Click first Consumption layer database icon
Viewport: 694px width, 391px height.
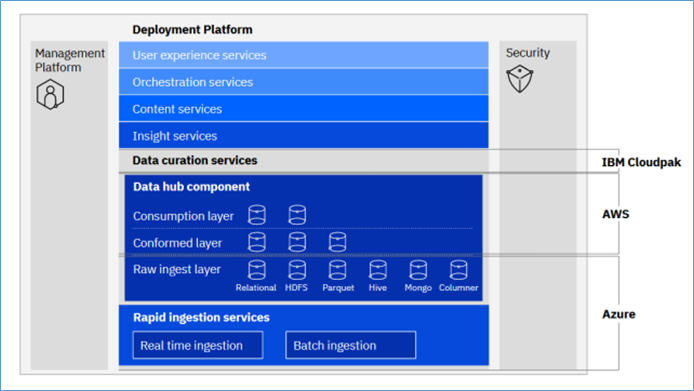tap(257, 215)
